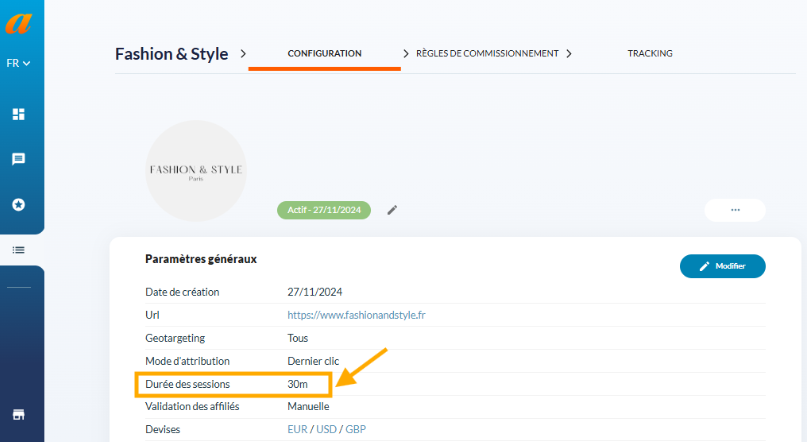Select the creation date value 27/11/2024
The height and width of the screenshot is (442, 807).
pos(314,292)
